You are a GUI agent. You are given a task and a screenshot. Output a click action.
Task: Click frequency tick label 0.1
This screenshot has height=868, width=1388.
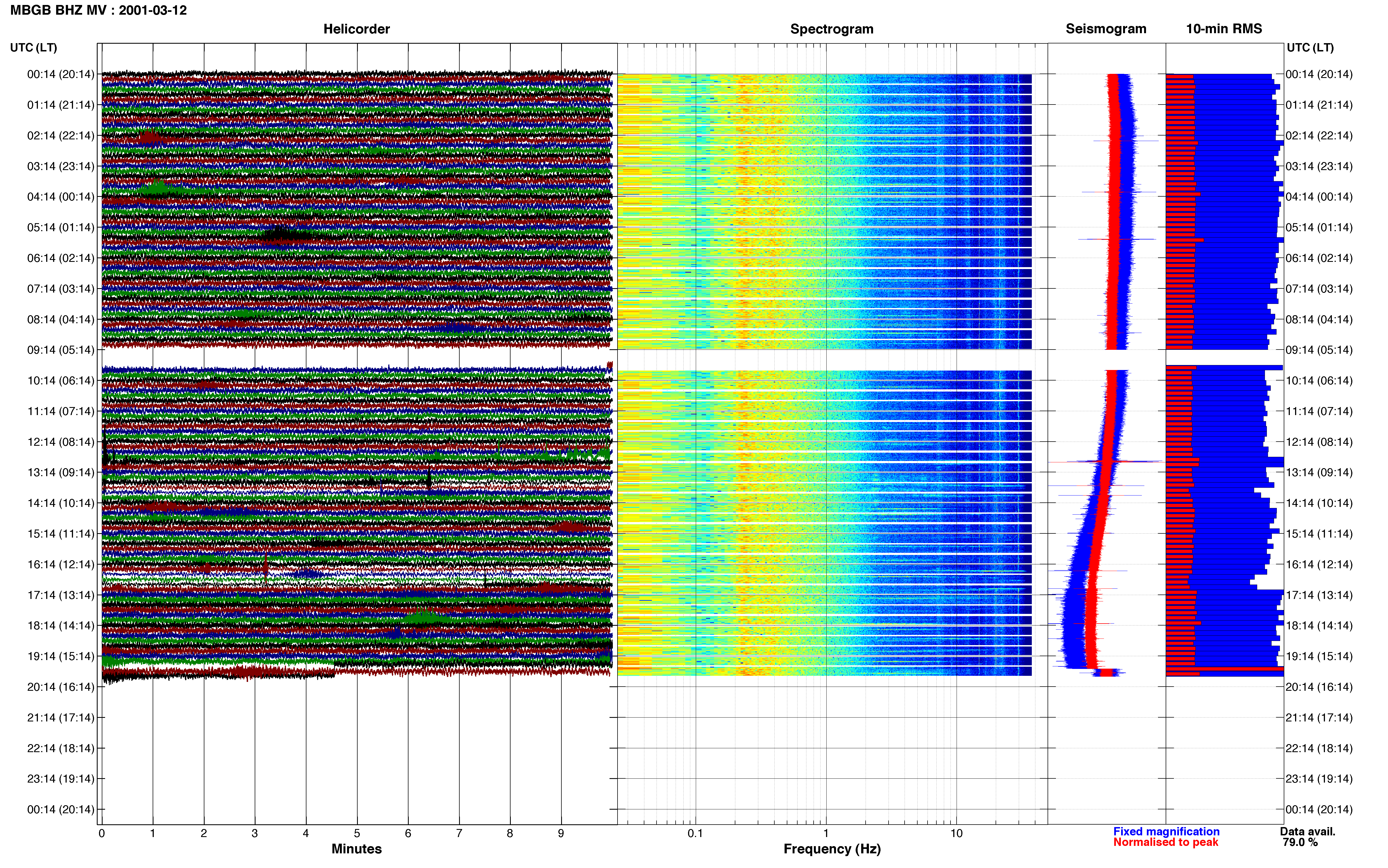[x=695, y=833]
